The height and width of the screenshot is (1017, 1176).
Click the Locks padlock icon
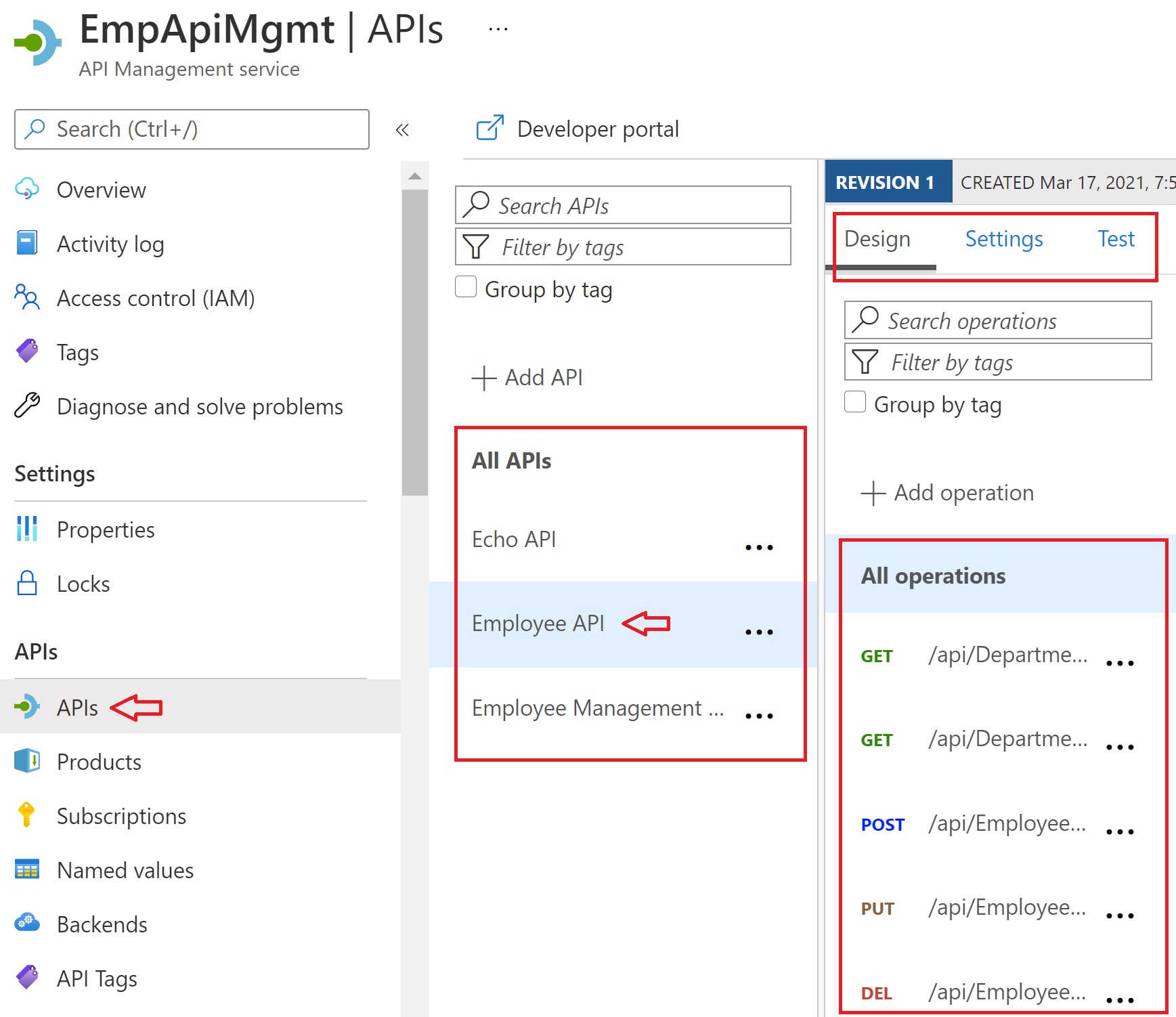click(27, 583)
